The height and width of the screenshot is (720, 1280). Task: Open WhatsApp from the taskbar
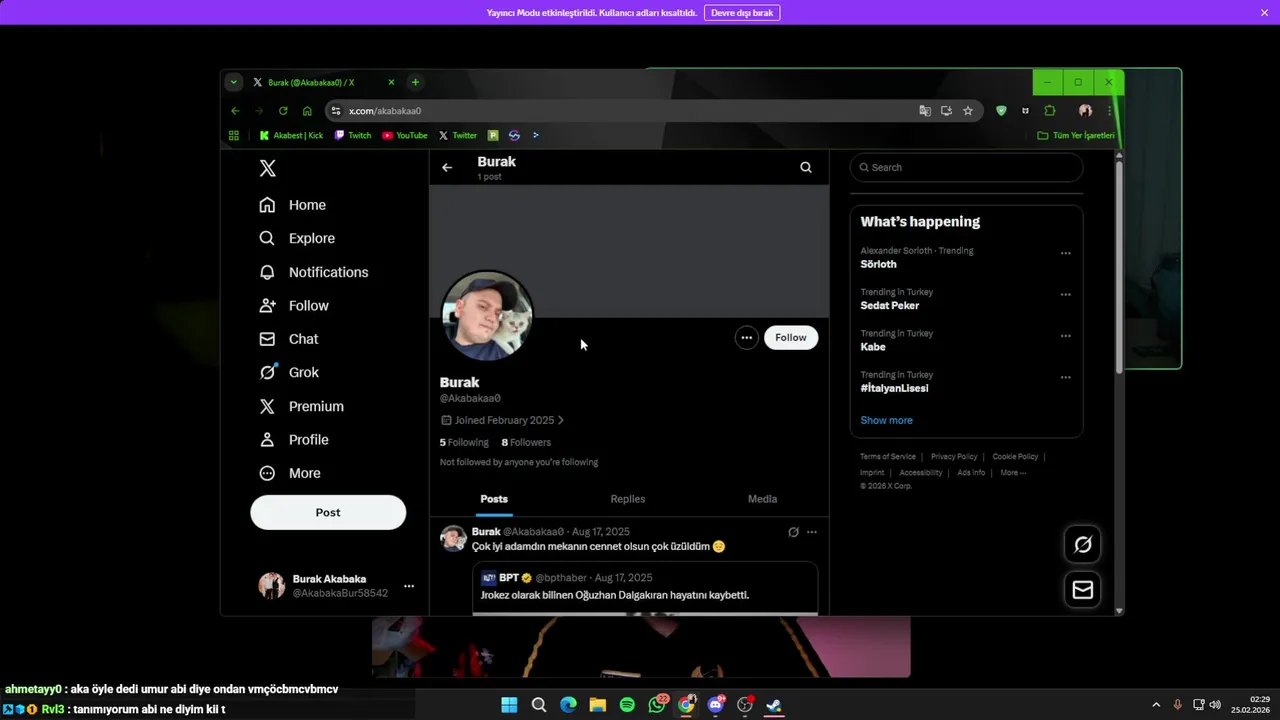tap(657, 705)
